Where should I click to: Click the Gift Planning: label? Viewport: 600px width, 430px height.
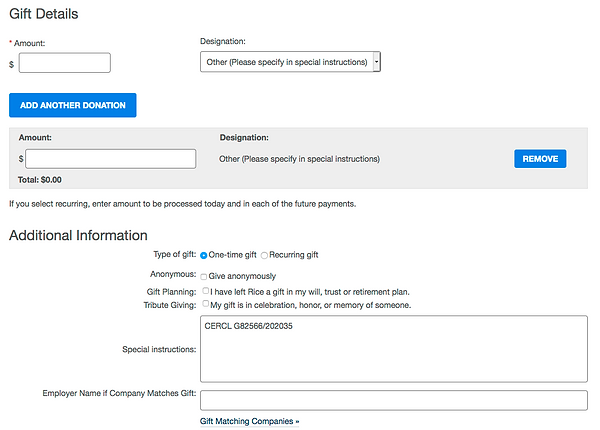tap(171, 292)
